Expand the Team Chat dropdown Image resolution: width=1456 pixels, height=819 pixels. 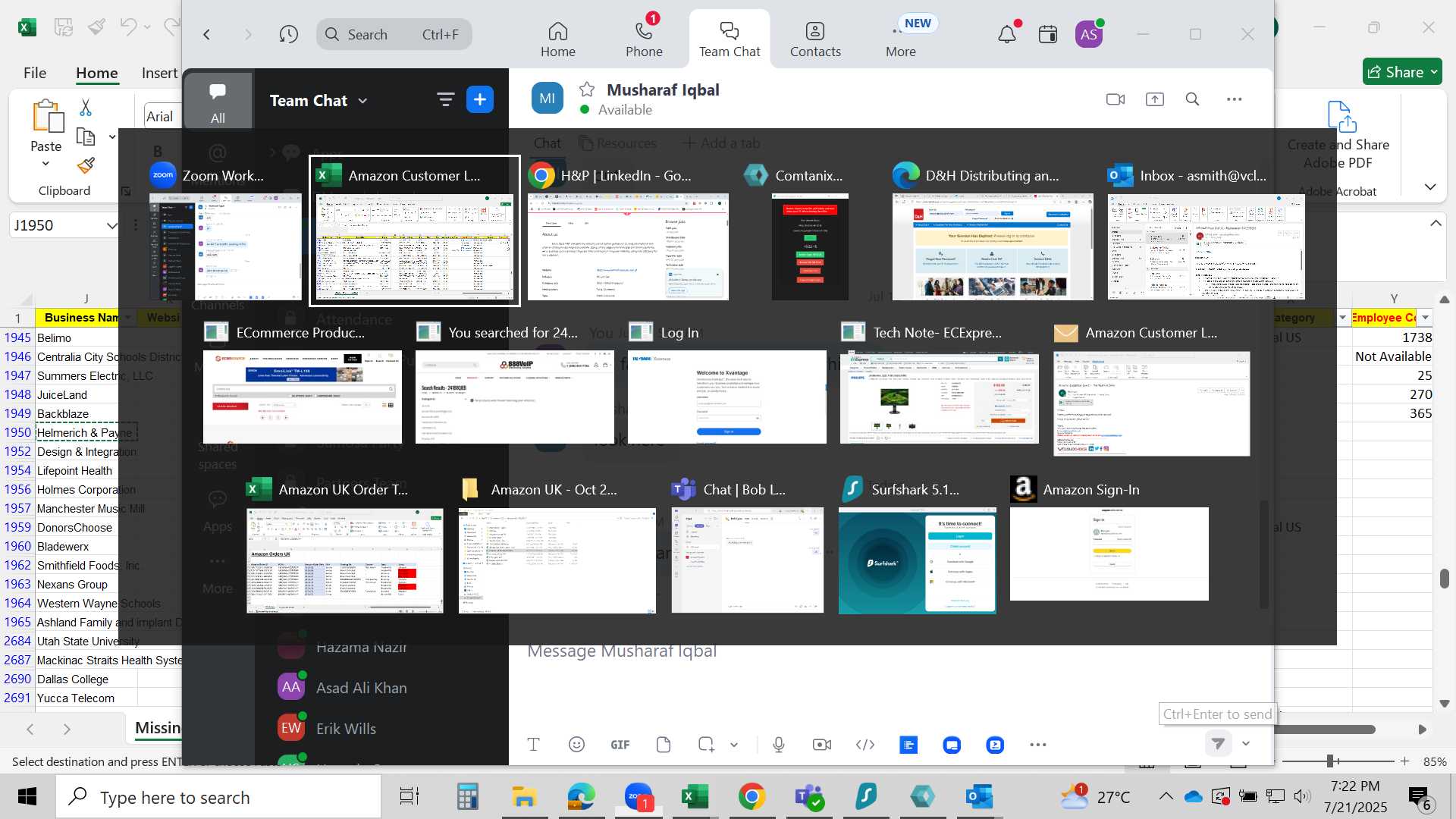(x=362, y=101)
